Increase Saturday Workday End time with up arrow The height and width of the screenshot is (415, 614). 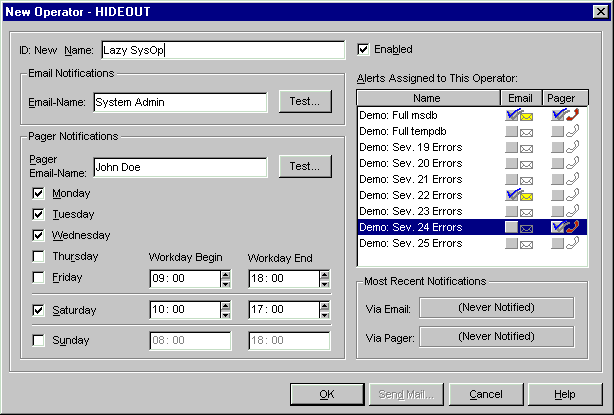[x=325, y=305]
